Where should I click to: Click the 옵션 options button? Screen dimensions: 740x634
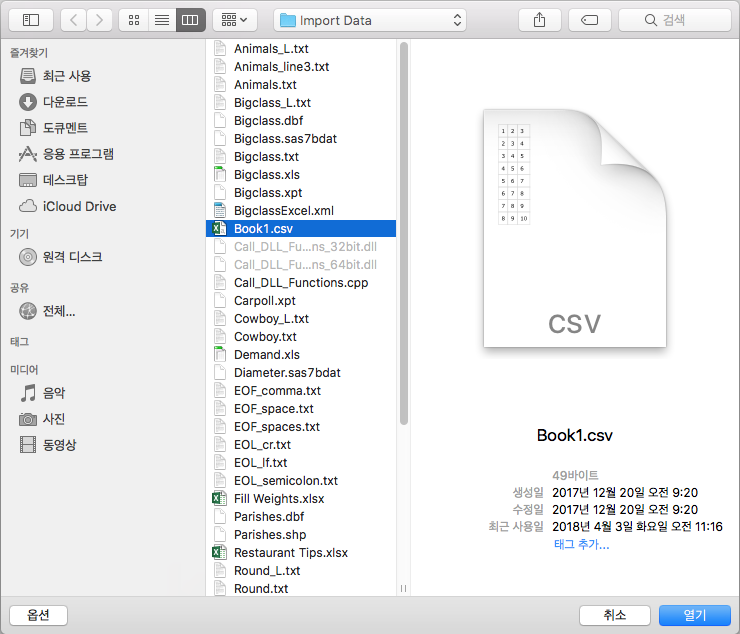point(38,615)
